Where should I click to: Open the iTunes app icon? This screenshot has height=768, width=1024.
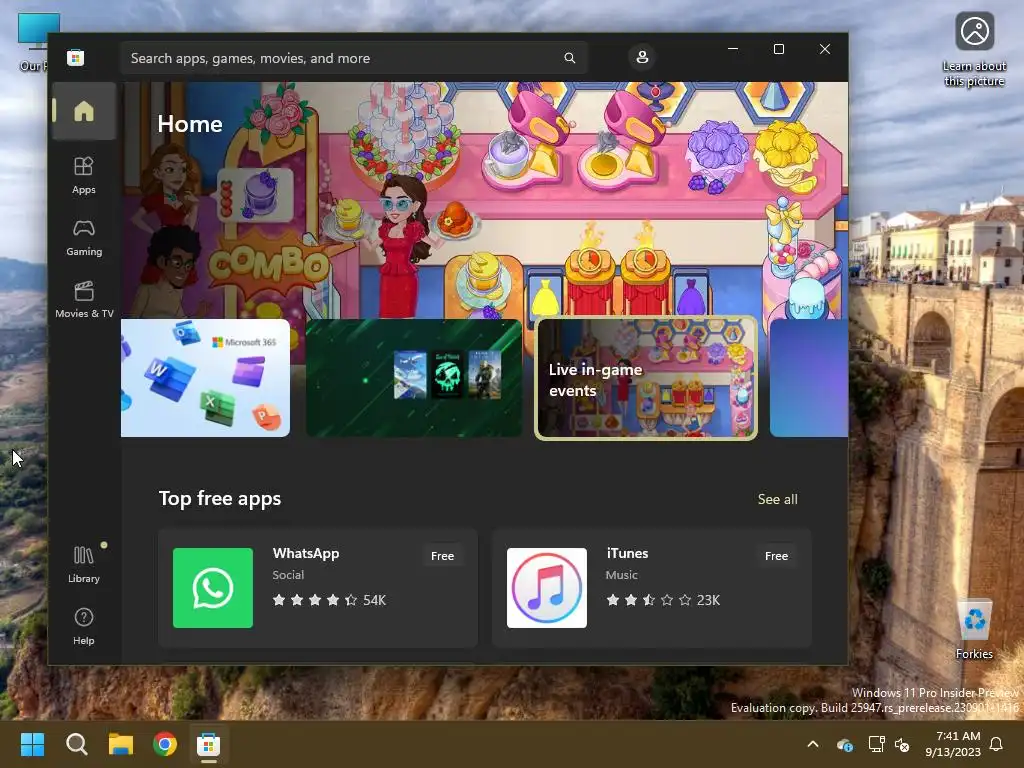(547, 588)
